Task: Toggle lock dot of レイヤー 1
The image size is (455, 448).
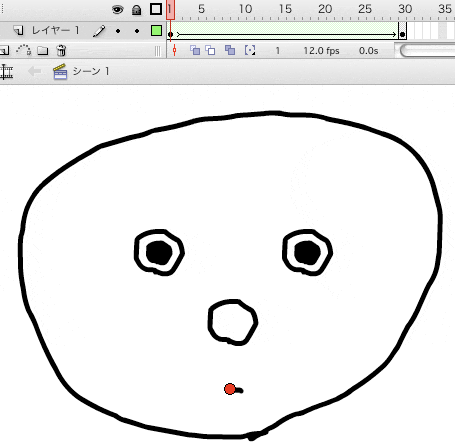Action: [x=137, y=31]
